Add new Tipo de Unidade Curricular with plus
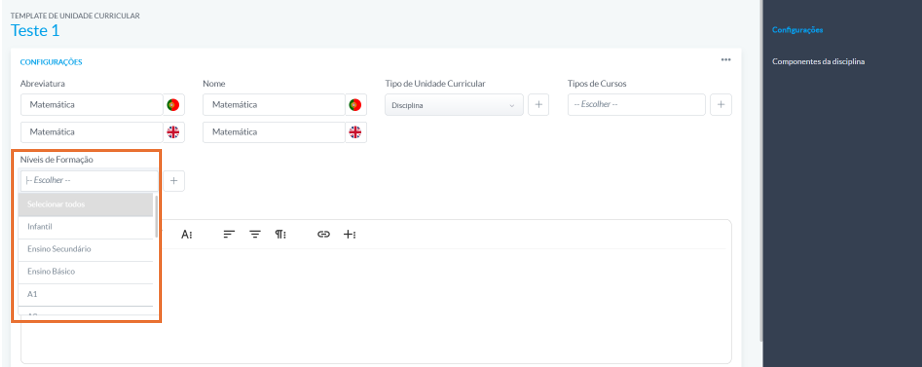 [x=538, y=105]
